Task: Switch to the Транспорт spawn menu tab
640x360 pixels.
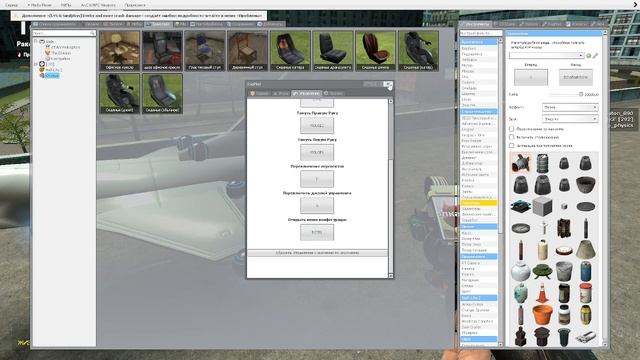Action: click(158, 24)
